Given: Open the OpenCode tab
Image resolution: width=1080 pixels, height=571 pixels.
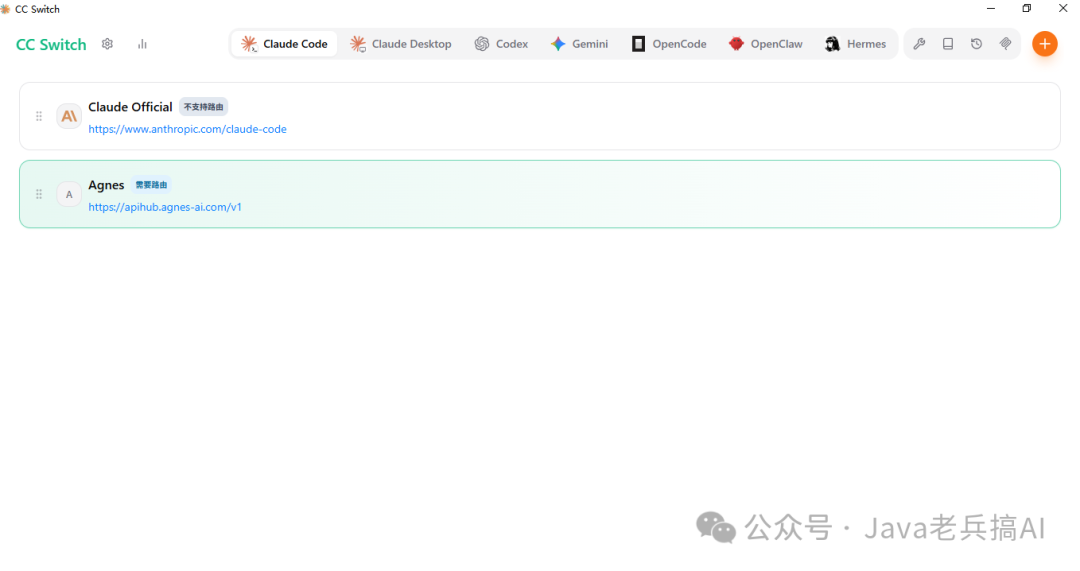Looking at the screenshot, I should click(669, 44).
